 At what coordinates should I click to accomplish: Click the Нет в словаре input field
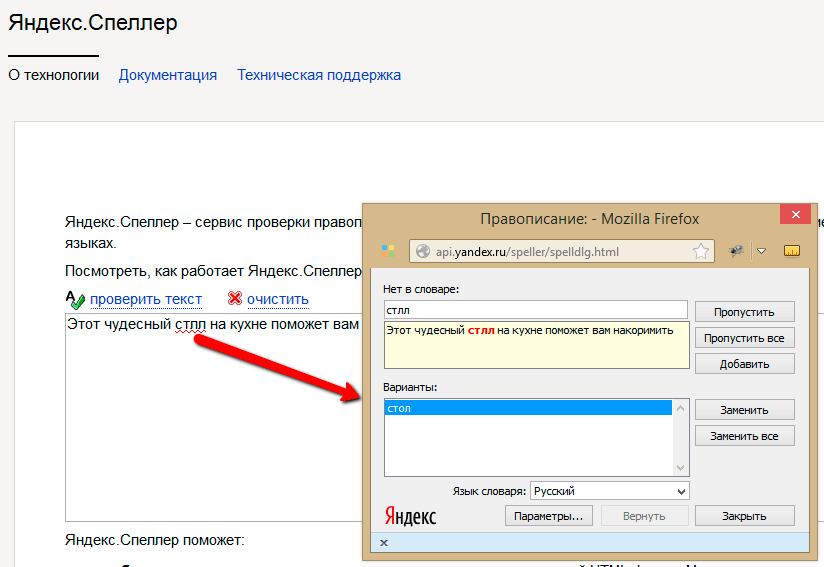(535, 310)
